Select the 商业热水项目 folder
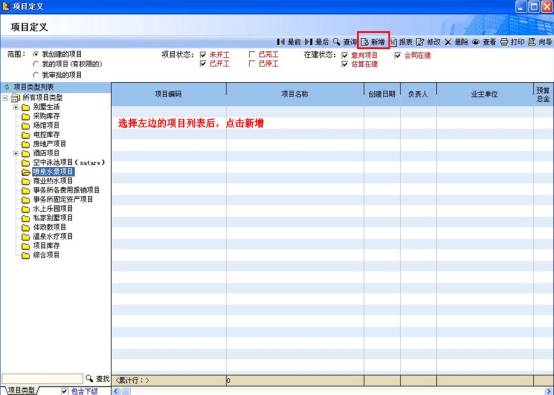This screenshot has height=395, width=554. [53, 181]
